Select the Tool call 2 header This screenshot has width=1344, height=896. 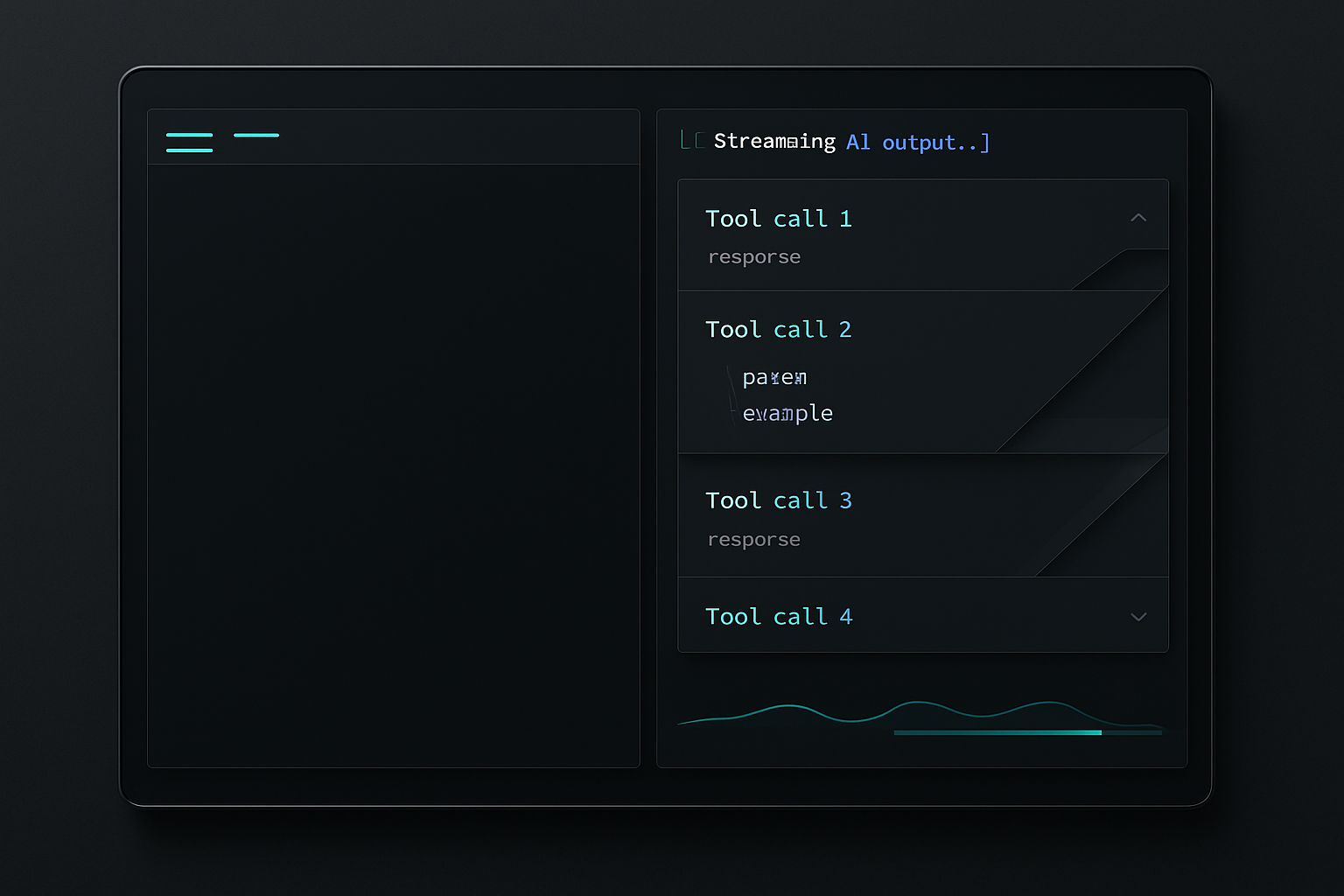pos(779,330)
